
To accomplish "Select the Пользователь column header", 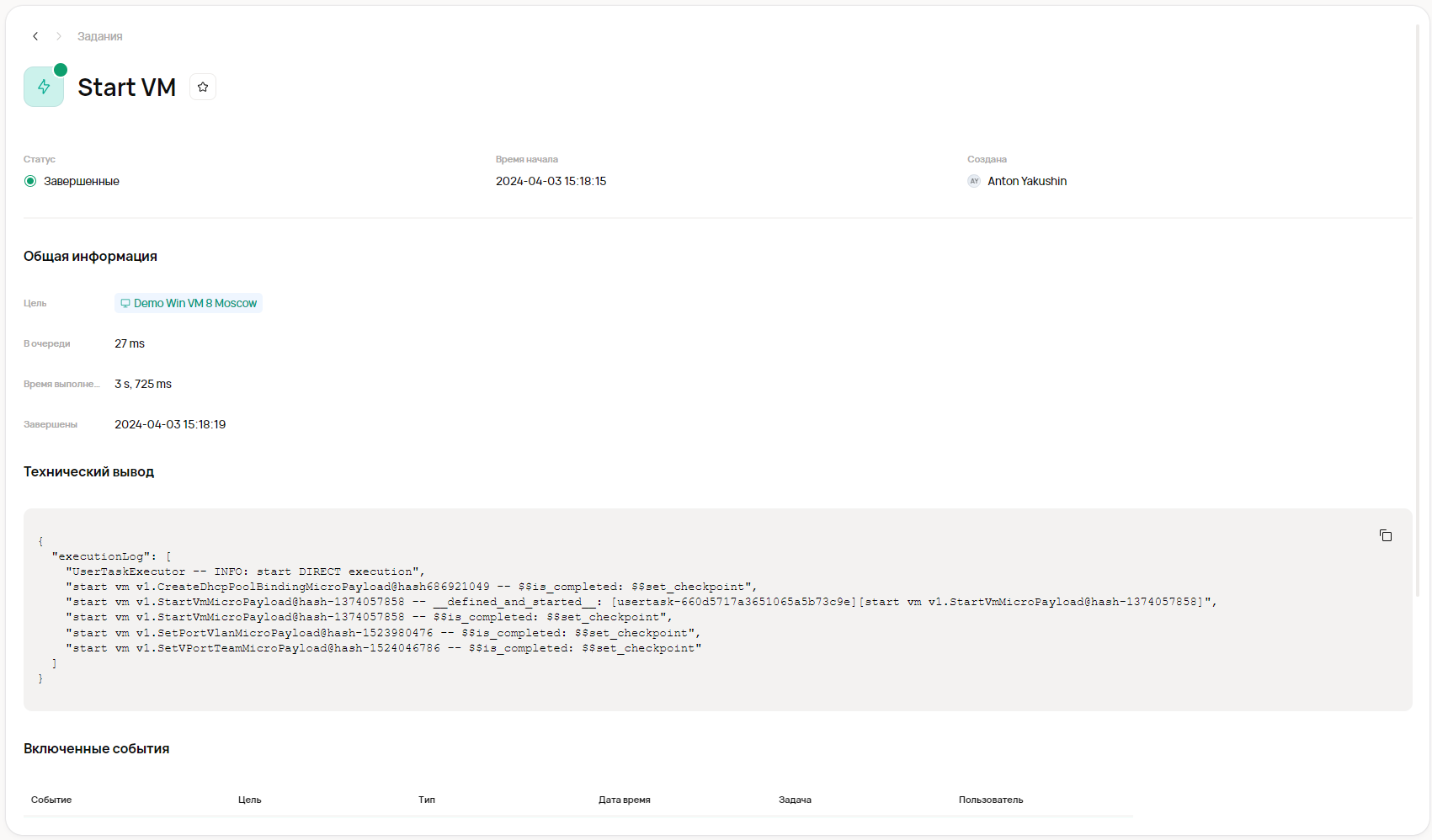I will point(990,800).
